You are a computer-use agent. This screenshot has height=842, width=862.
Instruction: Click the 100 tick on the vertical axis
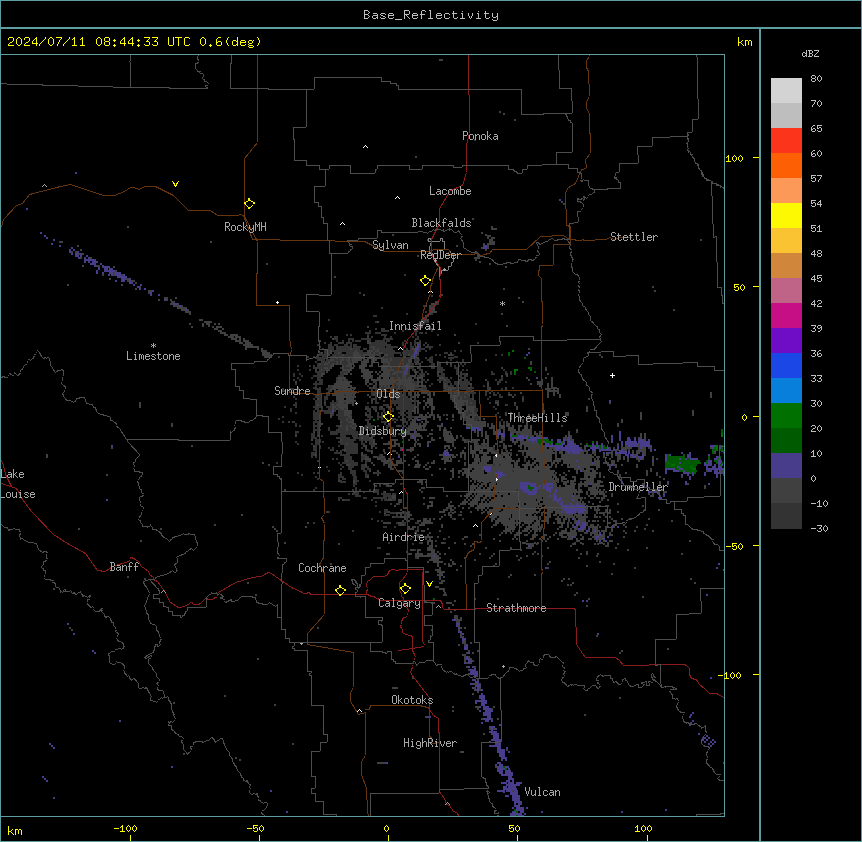[x=734, y=158]
